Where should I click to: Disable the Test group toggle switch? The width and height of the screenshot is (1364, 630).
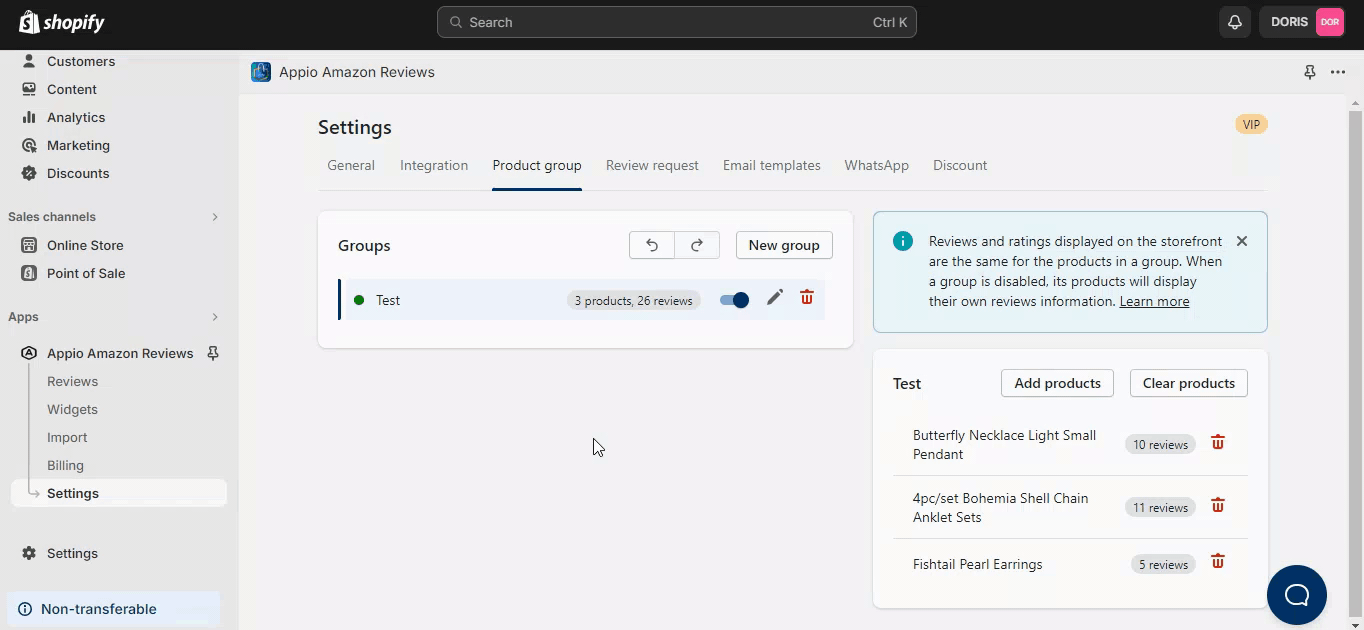pos(734,300)
